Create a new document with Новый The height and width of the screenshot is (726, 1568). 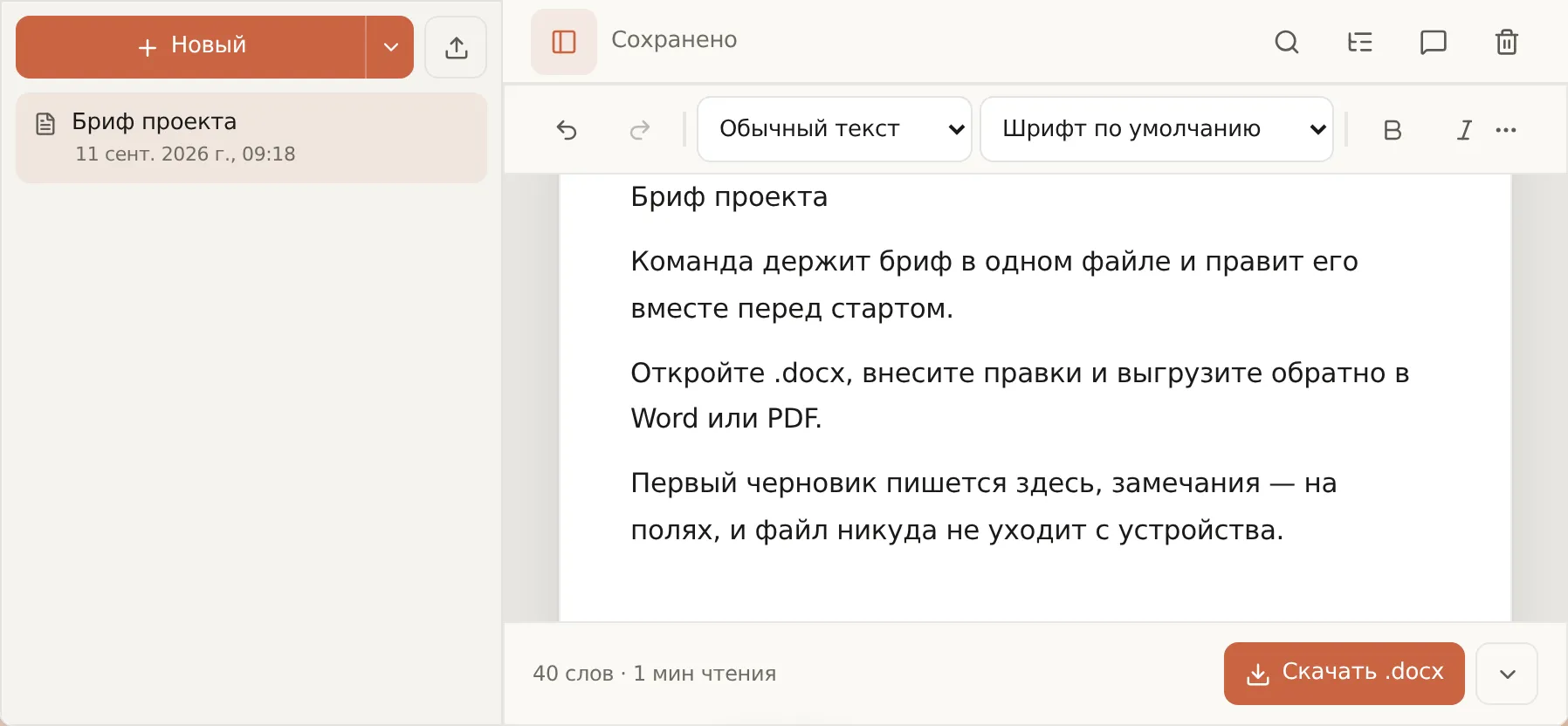(191, 47)
